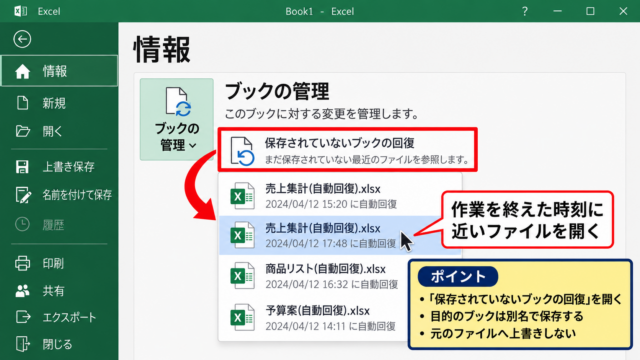Open 印刷 in the sidebar
The width and height of the screenshot is (640, 360).
point(60,263)
